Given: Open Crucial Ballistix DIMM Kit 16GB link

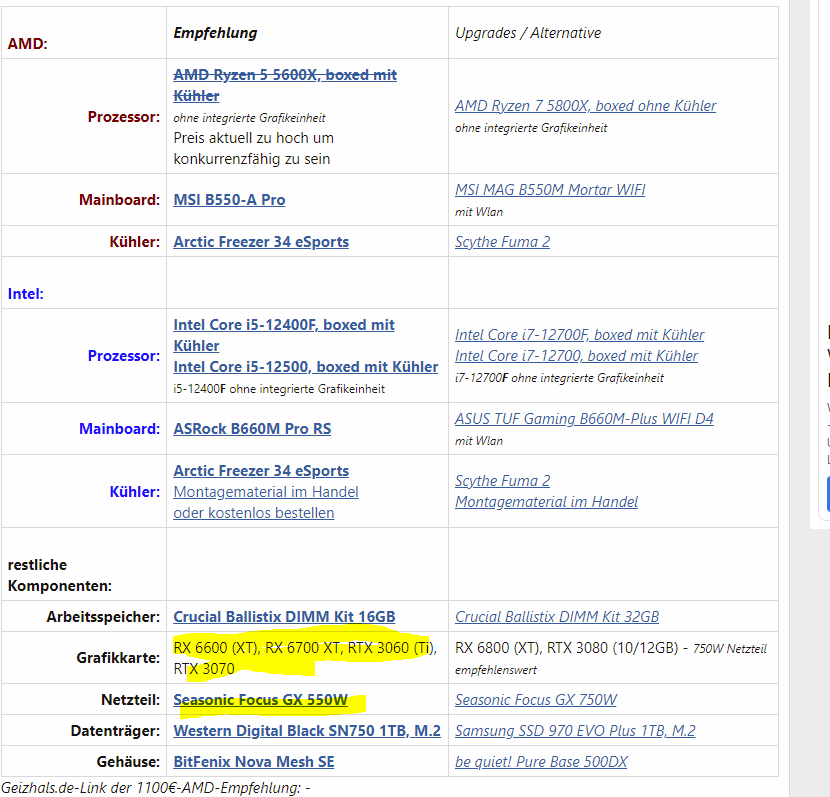Looking at the screenshot, I should (x=284, y=617).
